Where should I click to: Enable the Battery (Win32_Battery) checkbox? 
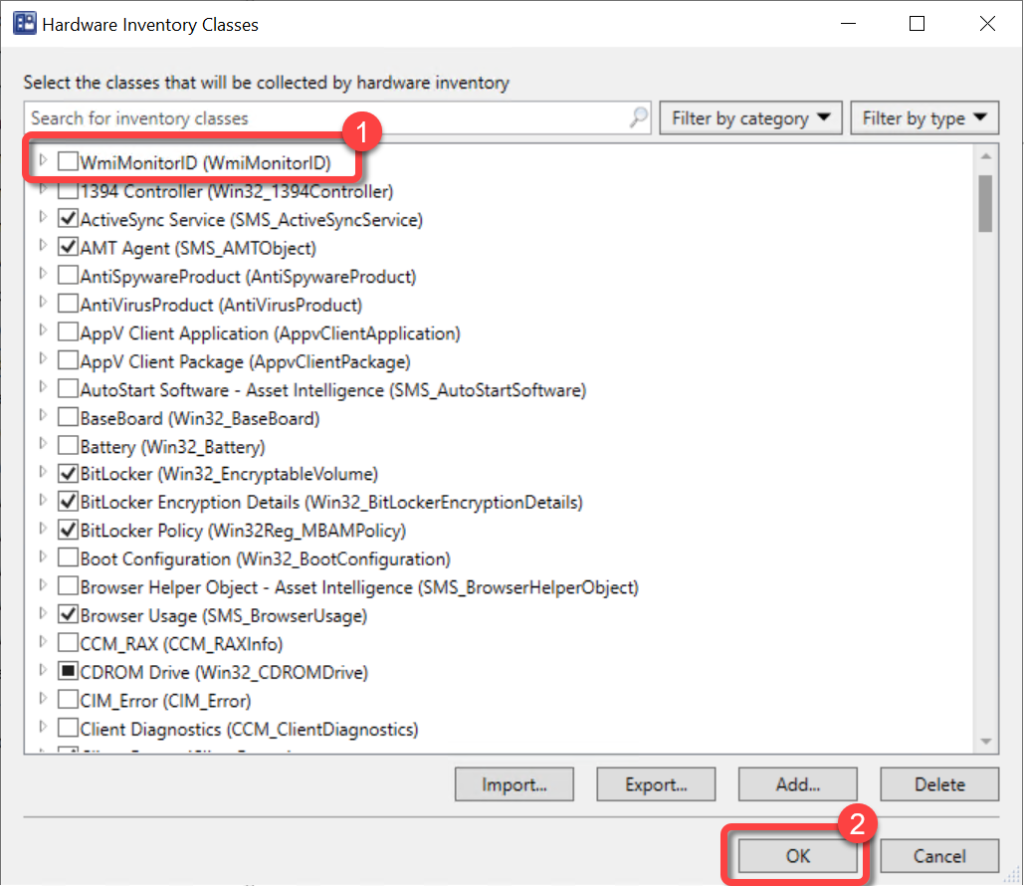pos(68,446)
